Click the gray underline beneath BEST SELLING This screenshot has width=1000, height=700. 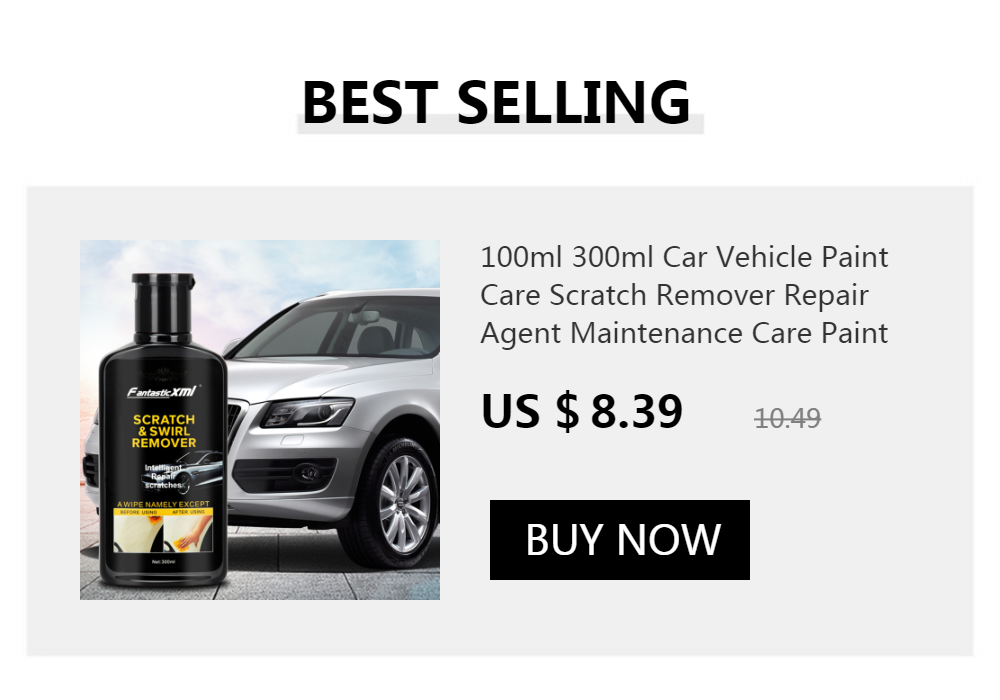click(x=500, y=127)
